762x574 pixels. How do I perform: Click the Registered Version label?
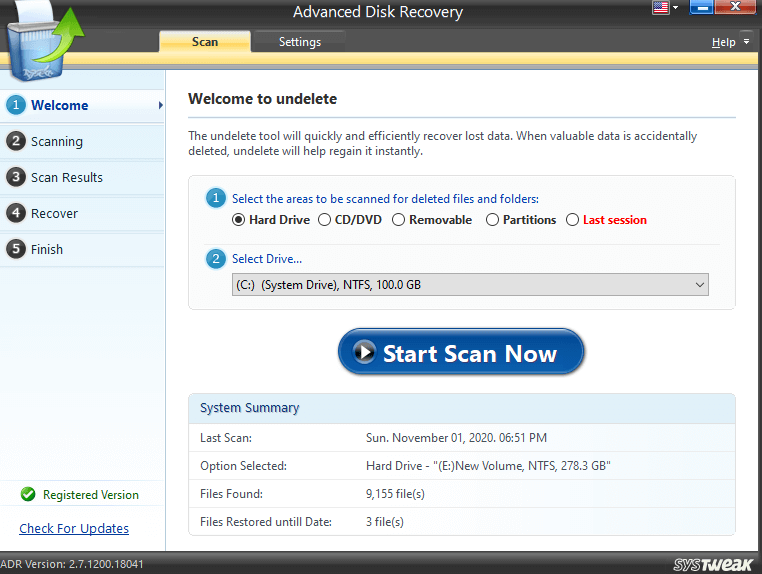click(x=91, y=495)
